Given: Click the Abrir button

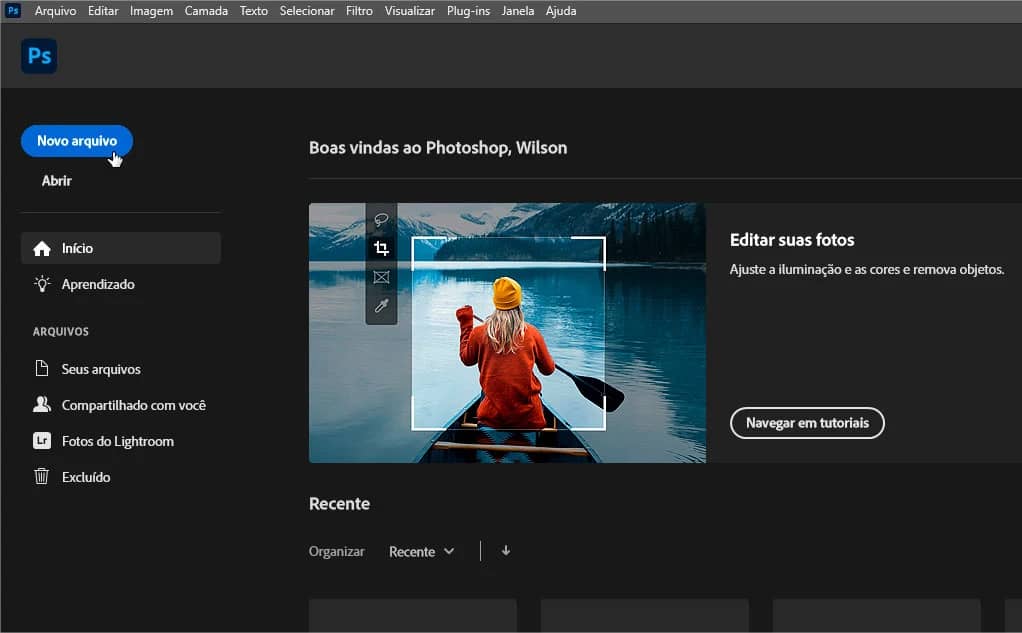Looking at the screenshot, I should pos(57,181).
